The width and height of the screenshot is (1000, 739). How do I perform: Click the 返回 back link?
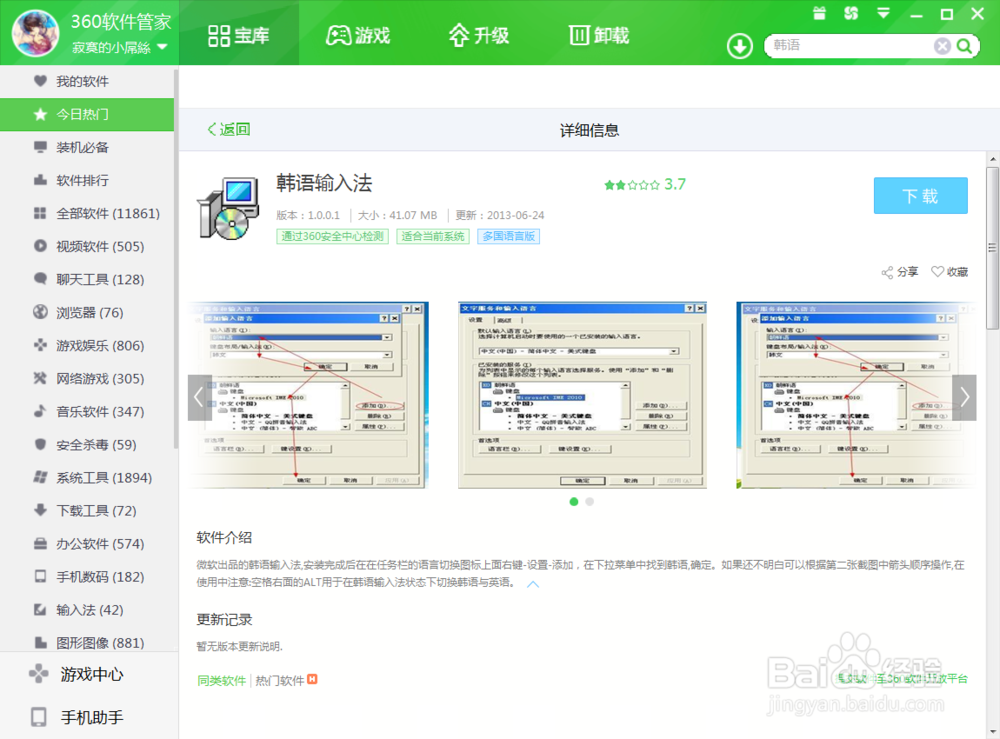pos(229,129)
